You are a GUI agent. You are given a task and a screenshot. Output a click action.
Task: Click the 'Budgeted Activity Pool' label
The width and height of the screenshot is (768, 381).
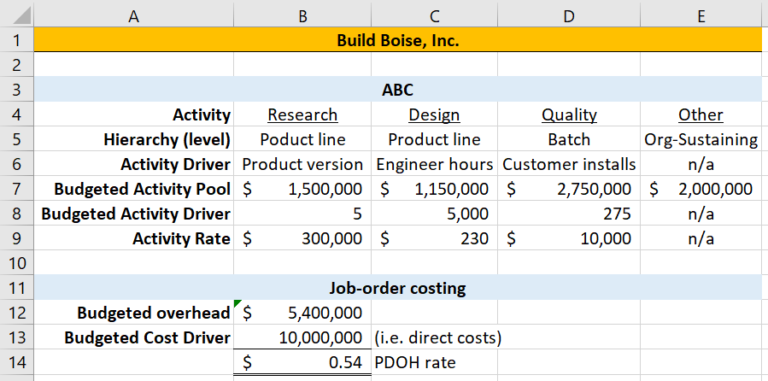pos(134,189)
